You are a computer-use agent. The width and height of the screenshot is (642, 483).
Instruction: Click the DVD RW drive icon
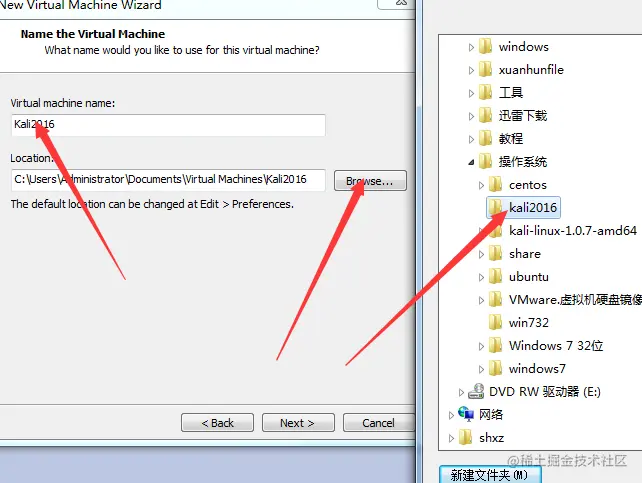[476, 391]
